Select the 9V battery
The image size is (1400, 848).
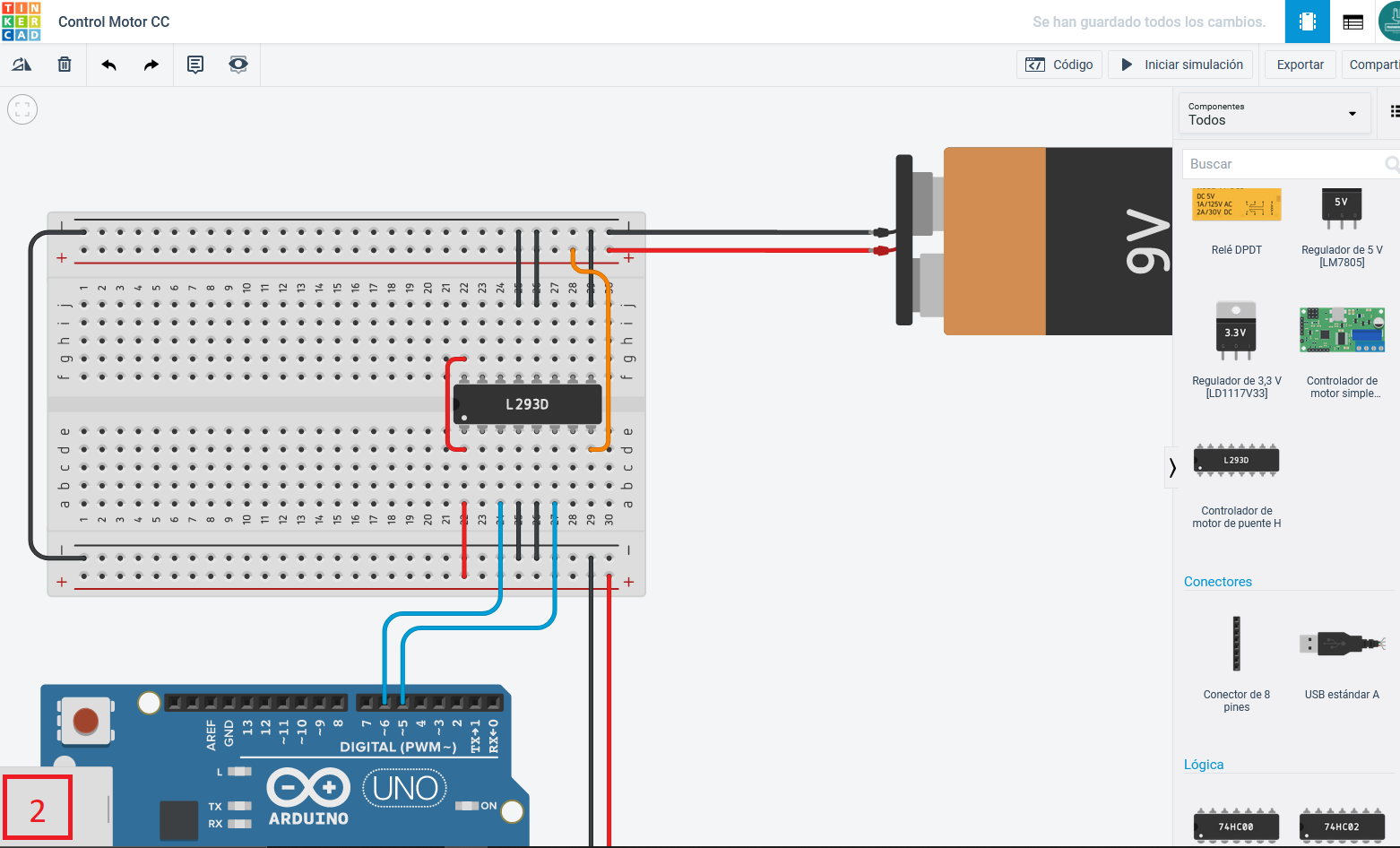[1034, 241]
